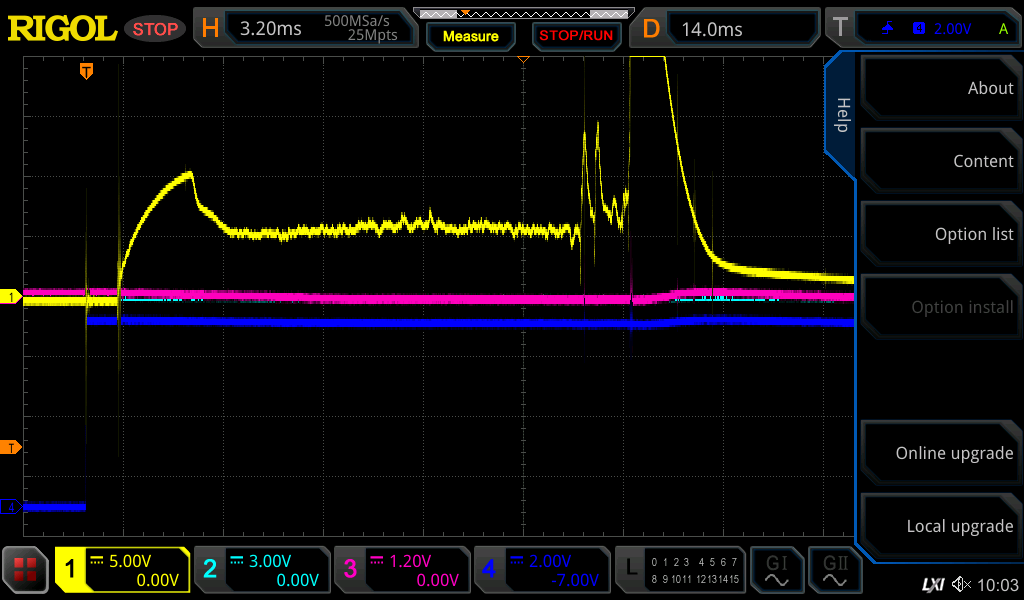Open the Option list menu item

[x=941, y=234]
